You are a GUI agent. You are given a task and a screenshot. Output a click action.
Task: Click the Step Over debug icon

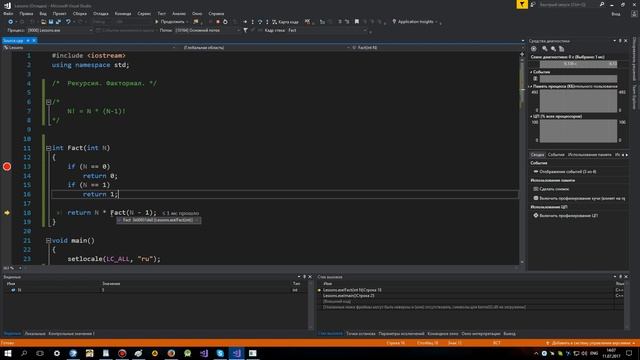pos(260,22)
